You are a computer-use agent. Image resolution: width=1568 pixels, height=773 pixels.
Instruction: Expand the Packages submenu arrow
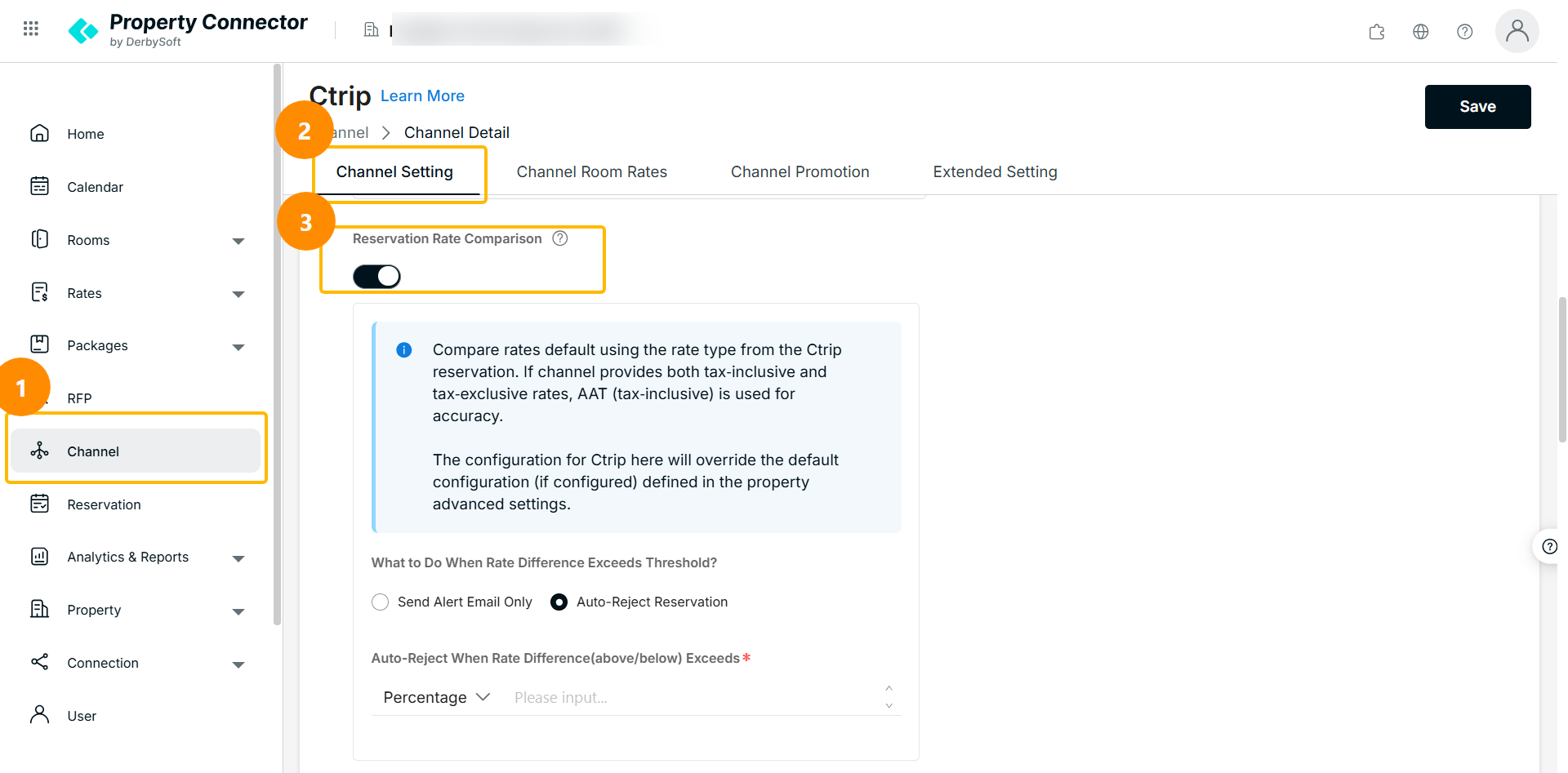click(x=238, y=347)
